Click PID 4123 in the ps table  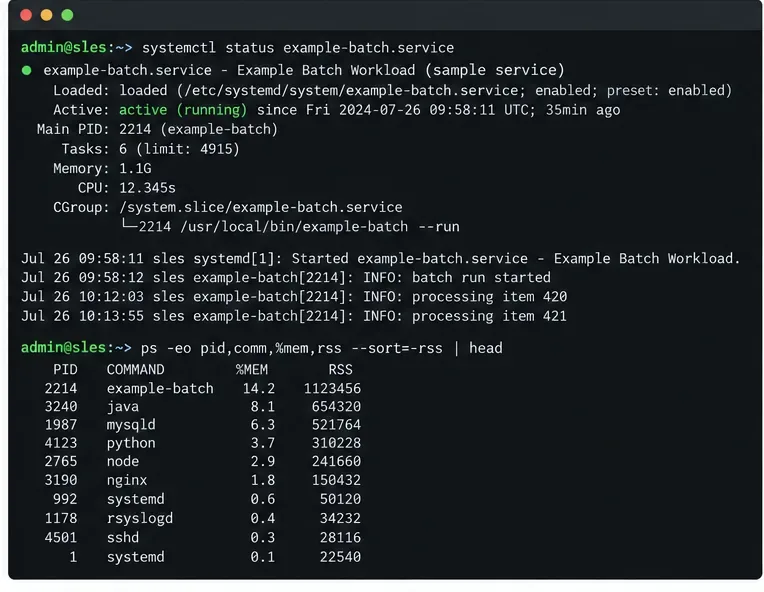(61, 443)
